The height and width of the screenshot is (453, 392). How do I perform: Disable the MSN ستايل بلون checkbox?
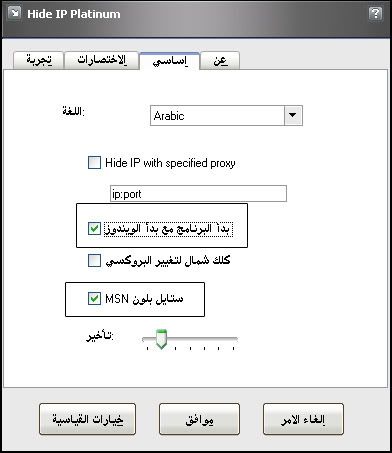(94, 298)
